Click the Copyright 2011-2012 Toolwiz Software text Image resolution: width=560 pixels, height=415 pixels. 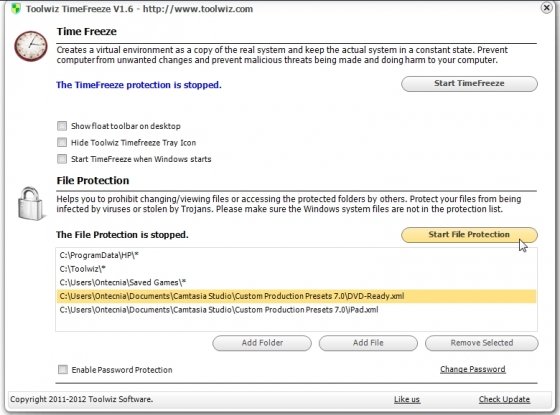(x=81, y=399)
